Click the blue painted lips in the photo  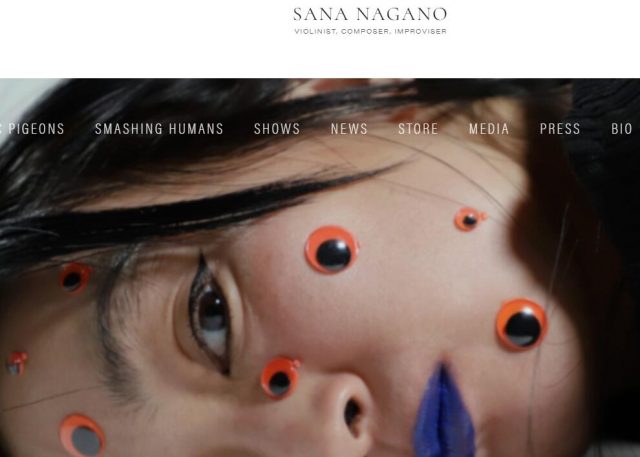444,410
